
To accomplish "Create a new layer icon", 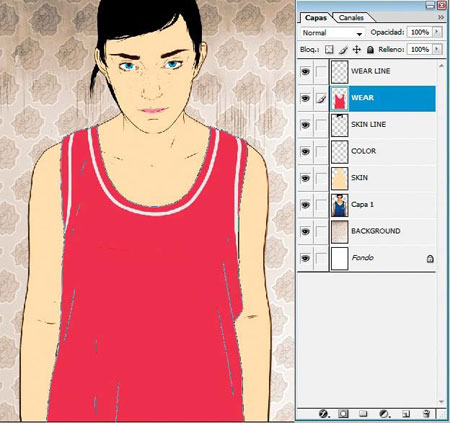I will point(406,414).
